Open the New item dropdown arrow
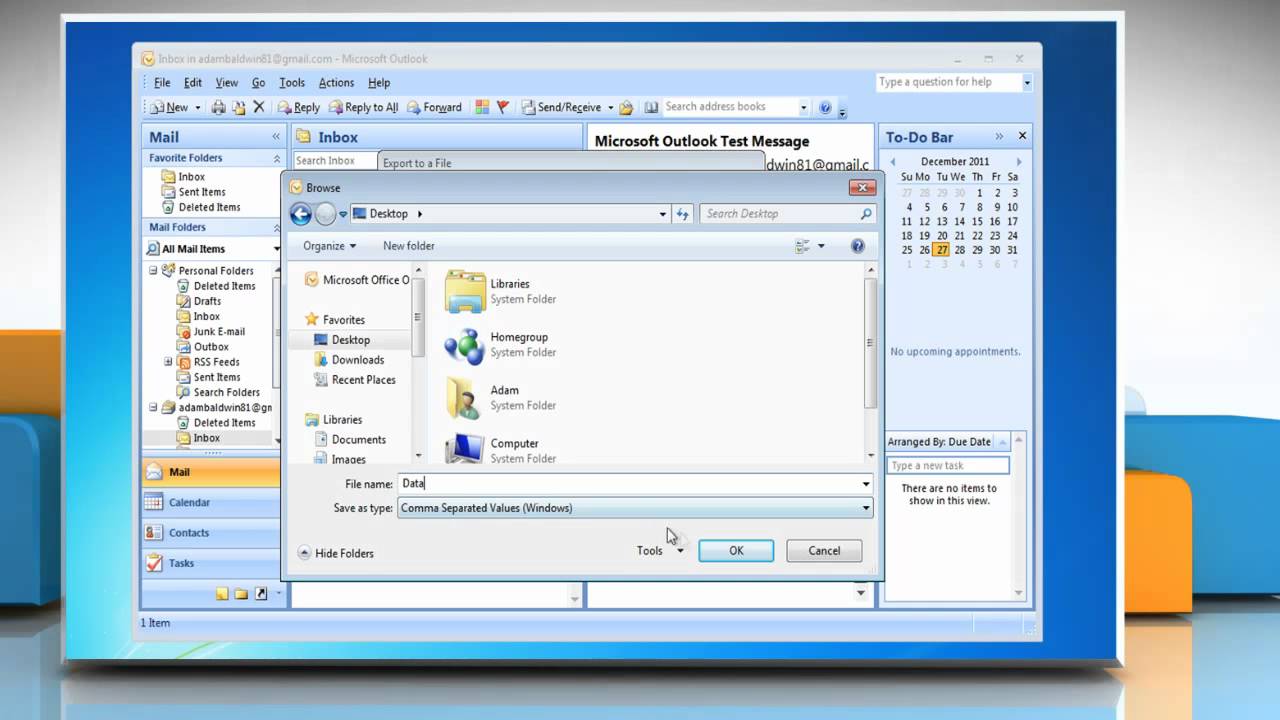This screenshot has height=720, width=1280. point(197,107)
